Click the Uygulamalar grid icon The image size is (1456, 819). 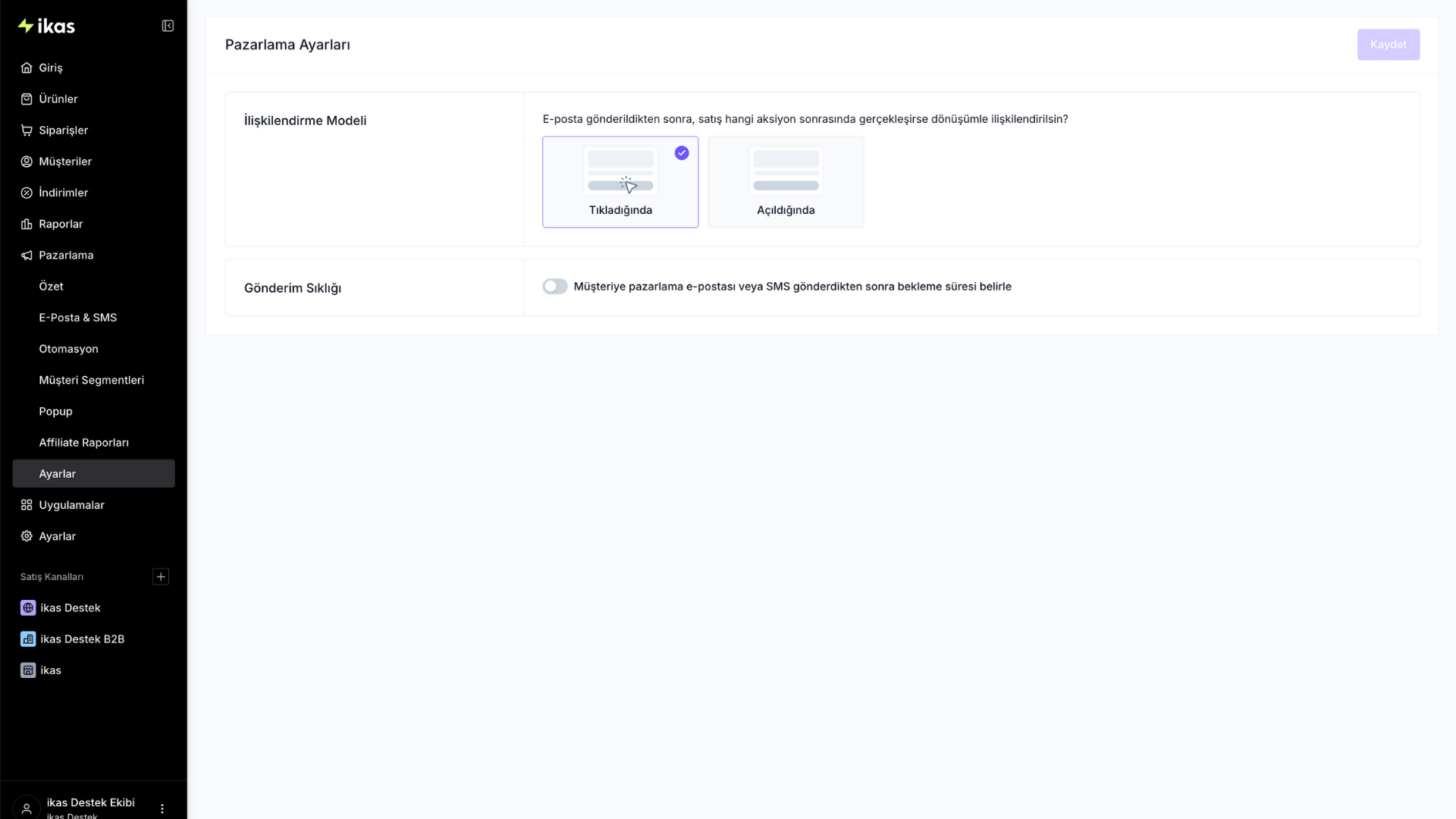pos(27,505)
